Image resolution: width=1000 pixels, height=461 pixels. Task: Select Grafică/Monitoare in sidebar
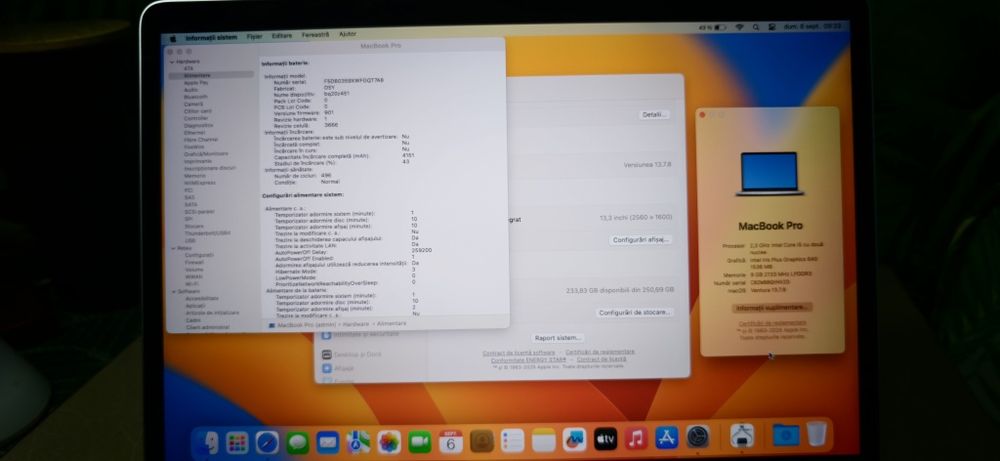pos(206,154)
